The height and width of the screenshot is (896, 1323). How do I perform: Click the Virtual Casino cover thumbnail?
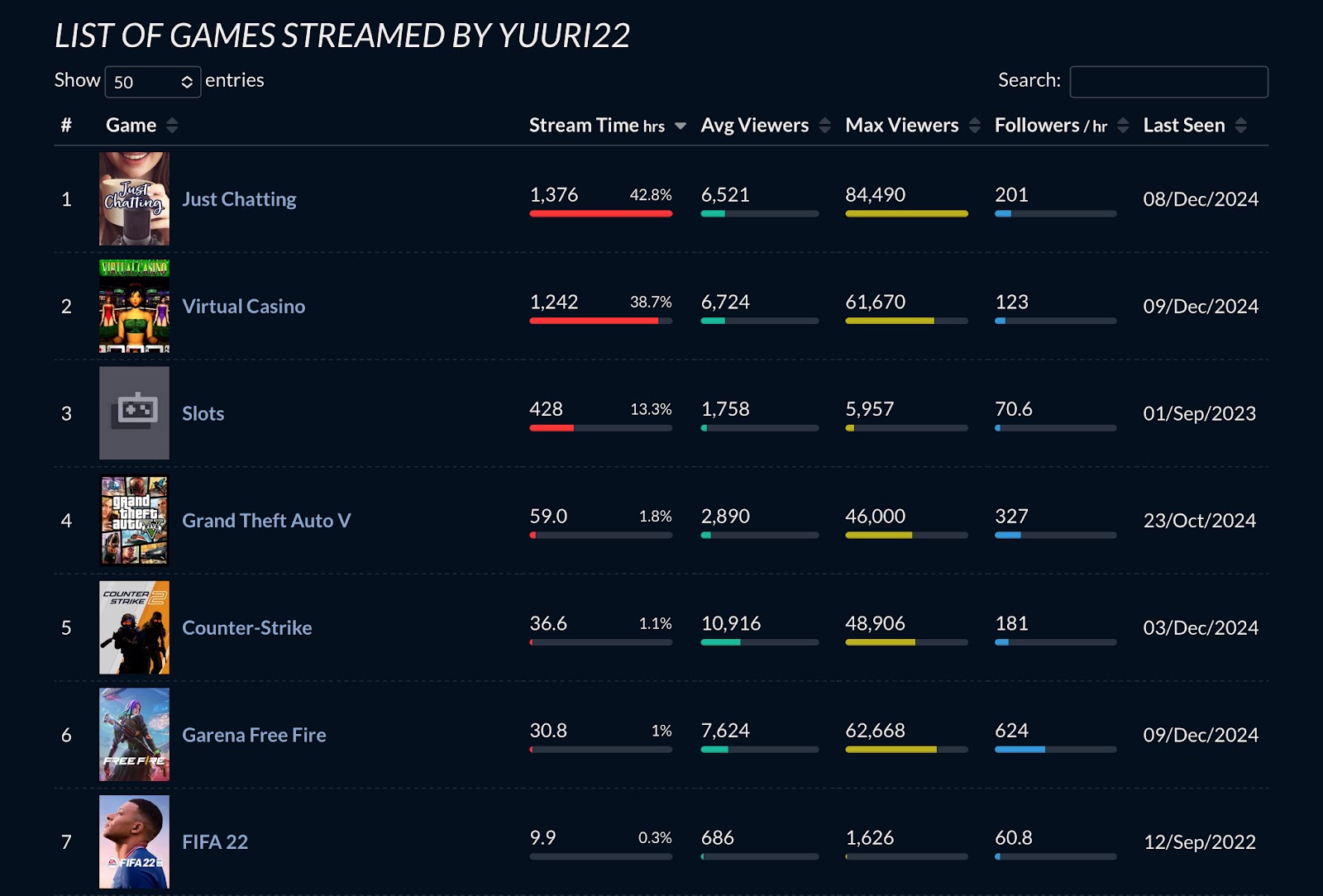[134, 306]
